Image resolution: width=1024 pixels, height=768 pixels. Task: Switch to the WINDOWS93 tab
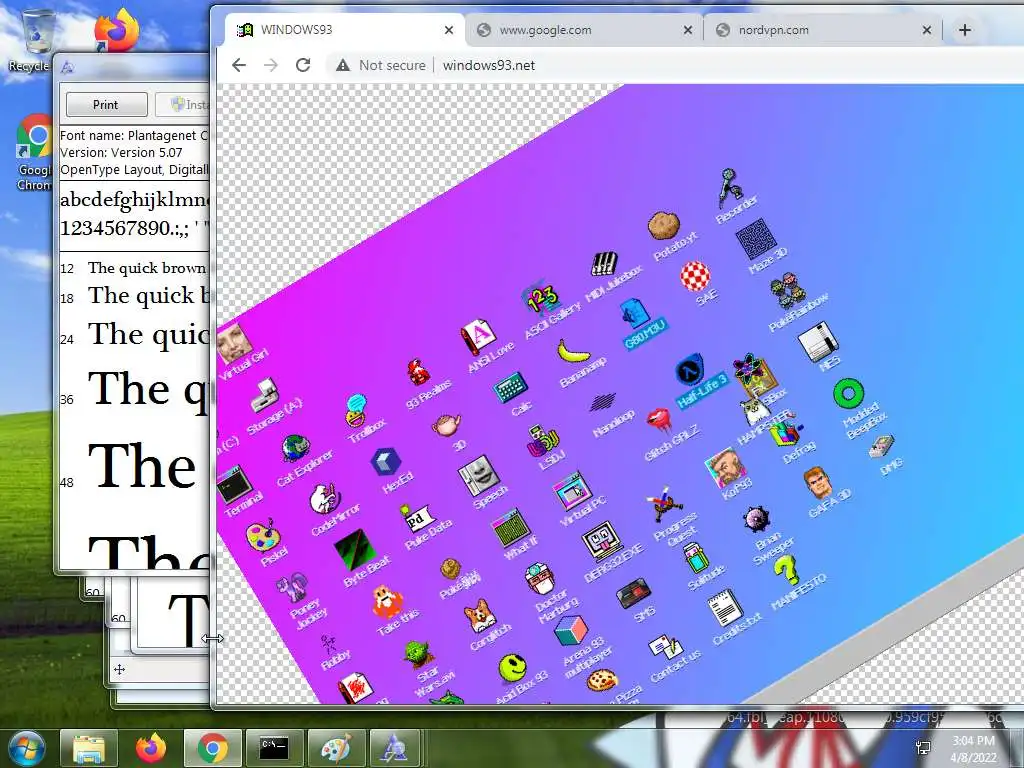pyautogui.click(x=346, y=30)
